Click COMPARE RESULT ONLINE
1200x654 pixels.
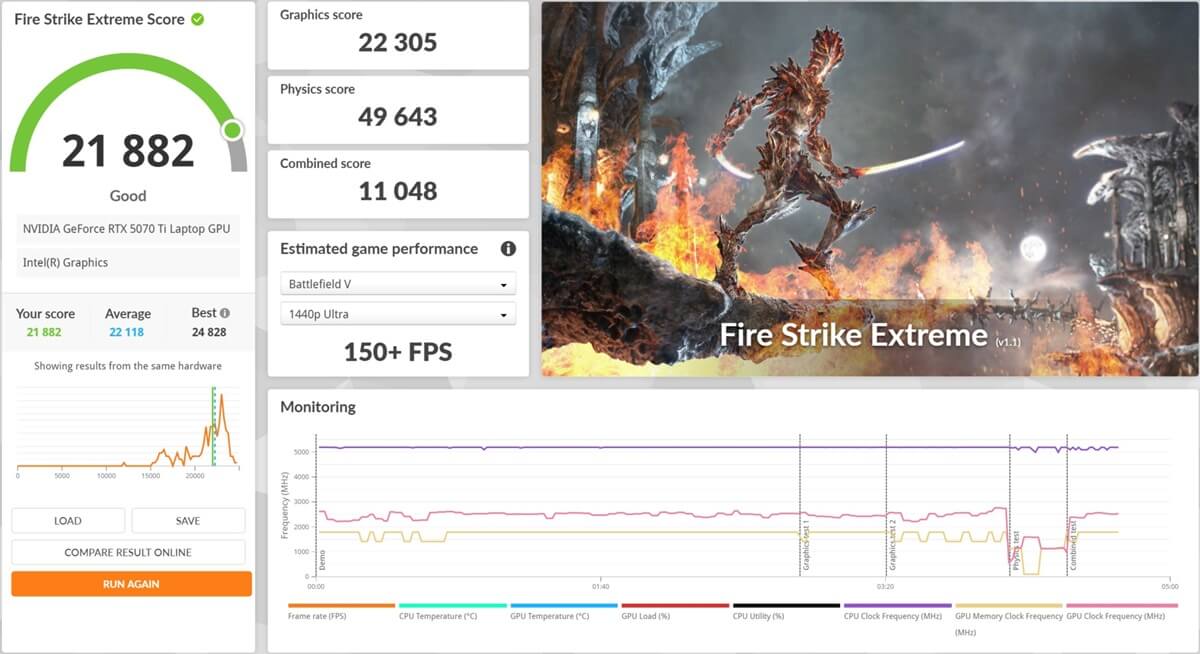(128, 552)
